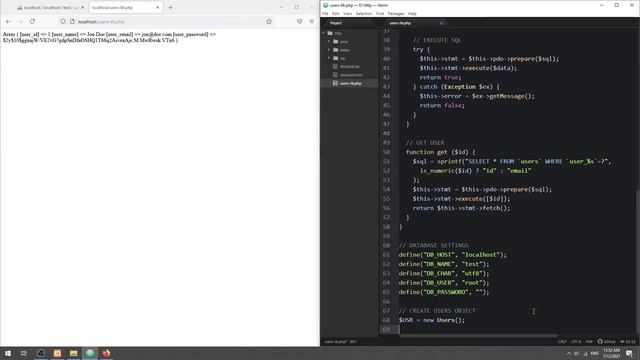Open the network icon in system tray
Screen dimensions: 640x360
(585, 353)
